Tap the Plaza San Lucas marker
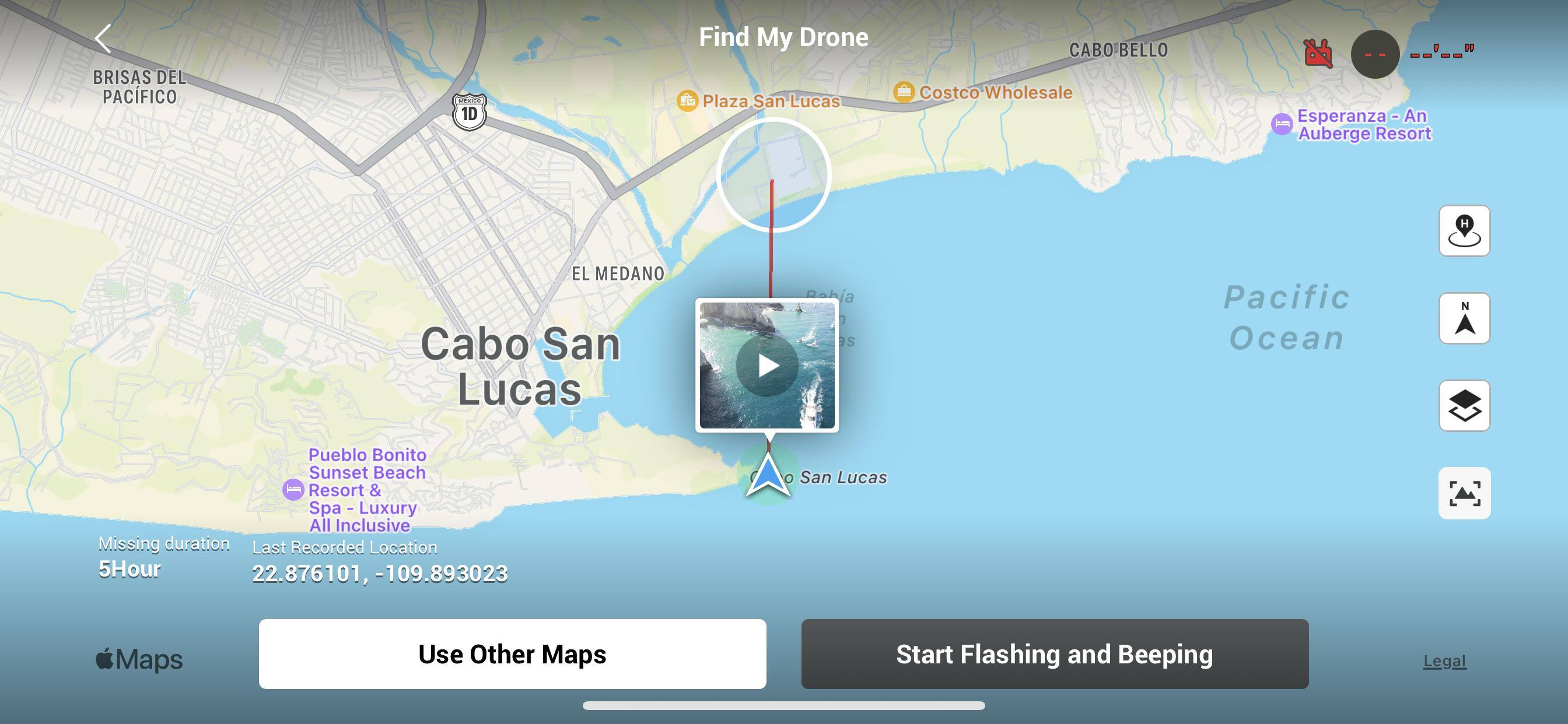 [x=687, y=100]
